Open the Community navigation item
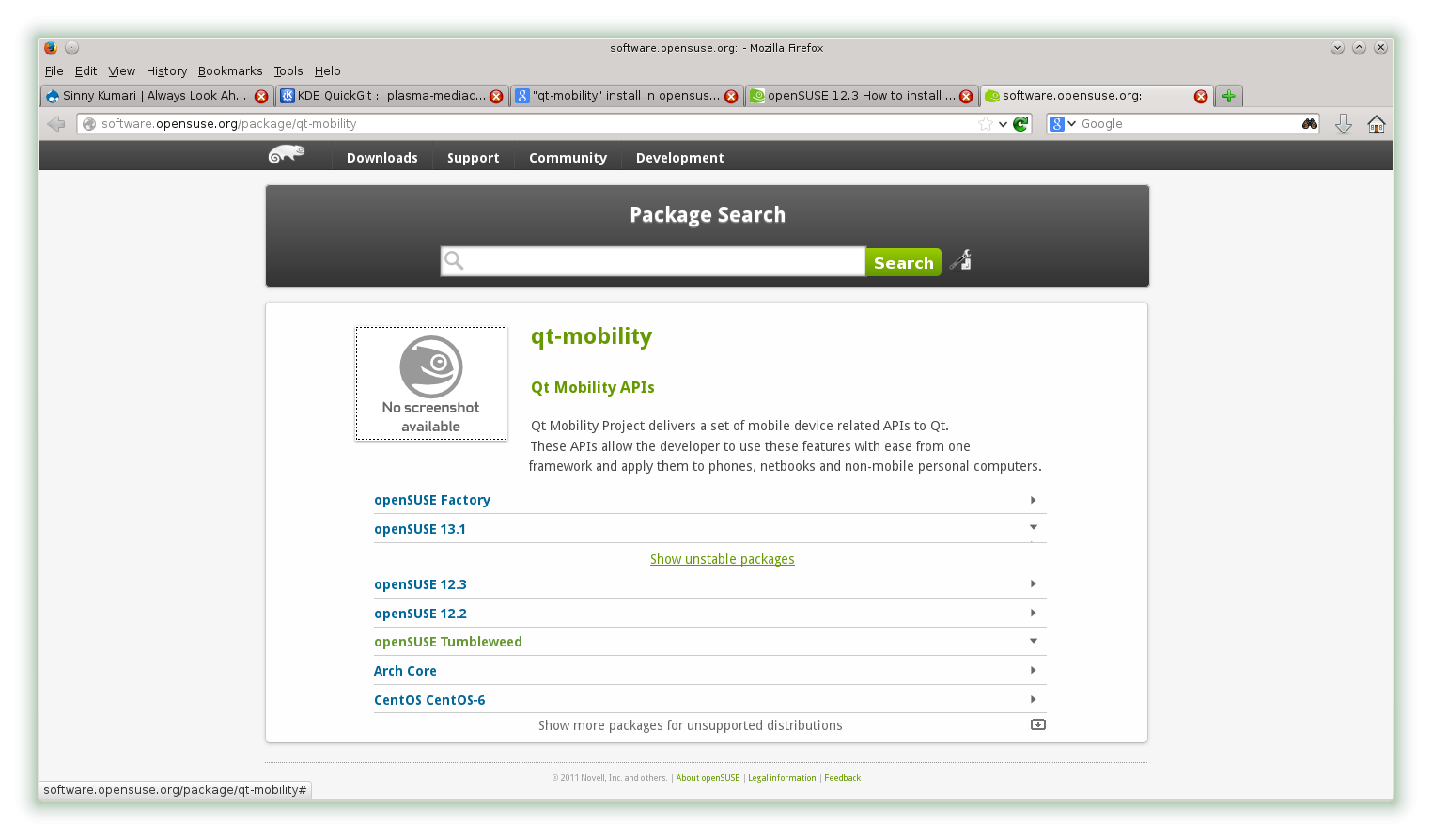 [568, 158]
